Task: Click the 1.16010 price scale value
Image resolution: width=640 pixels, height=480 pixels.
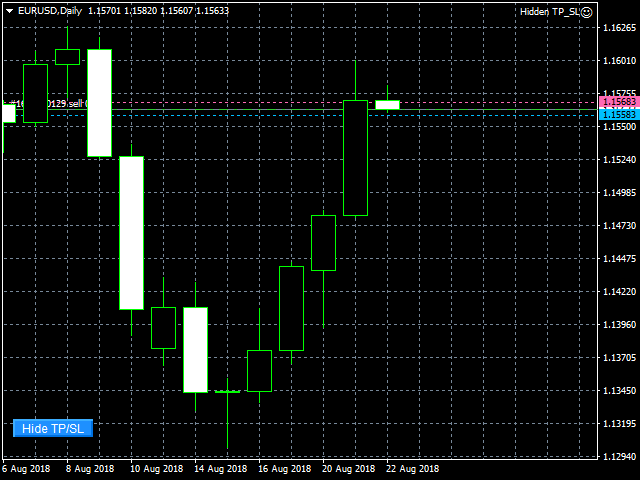Action: tap(619, 60)
